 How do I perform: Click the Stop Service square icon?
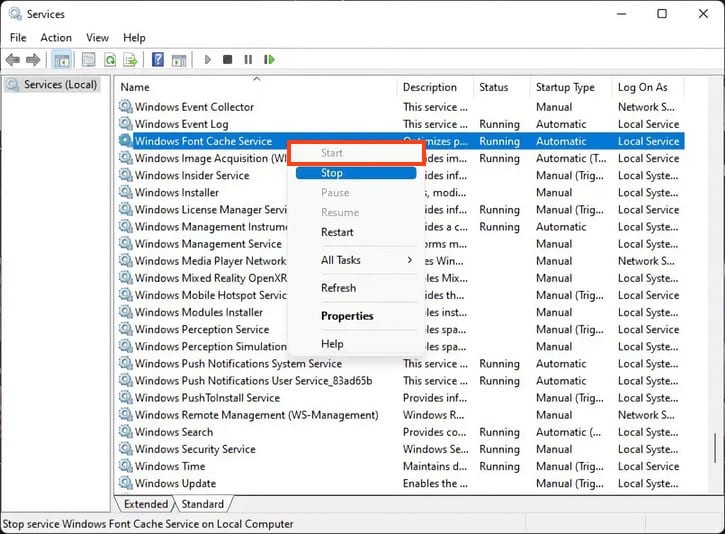point(228,60)
